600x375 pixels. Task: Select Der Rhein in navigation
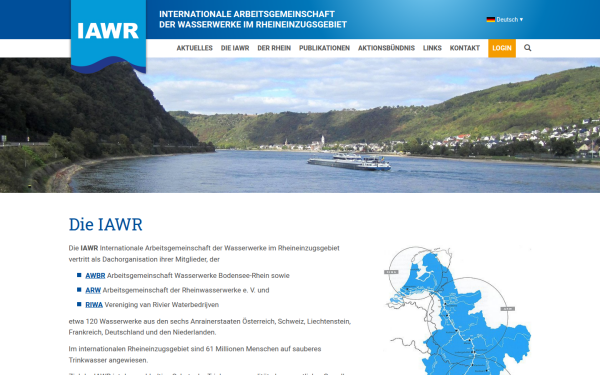click(x=274, y=48)
